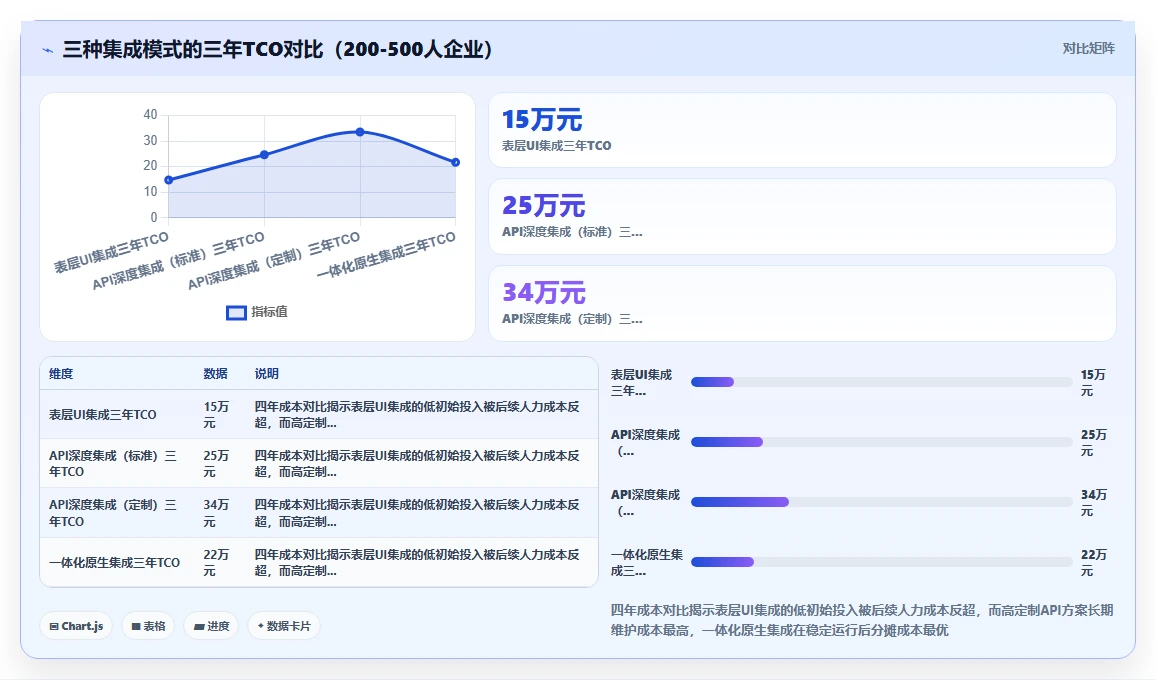The height and width of the screenshot is (680, 1156).
Task: Click the description in the 一体化原生集成 row
Action: [417, 563]
